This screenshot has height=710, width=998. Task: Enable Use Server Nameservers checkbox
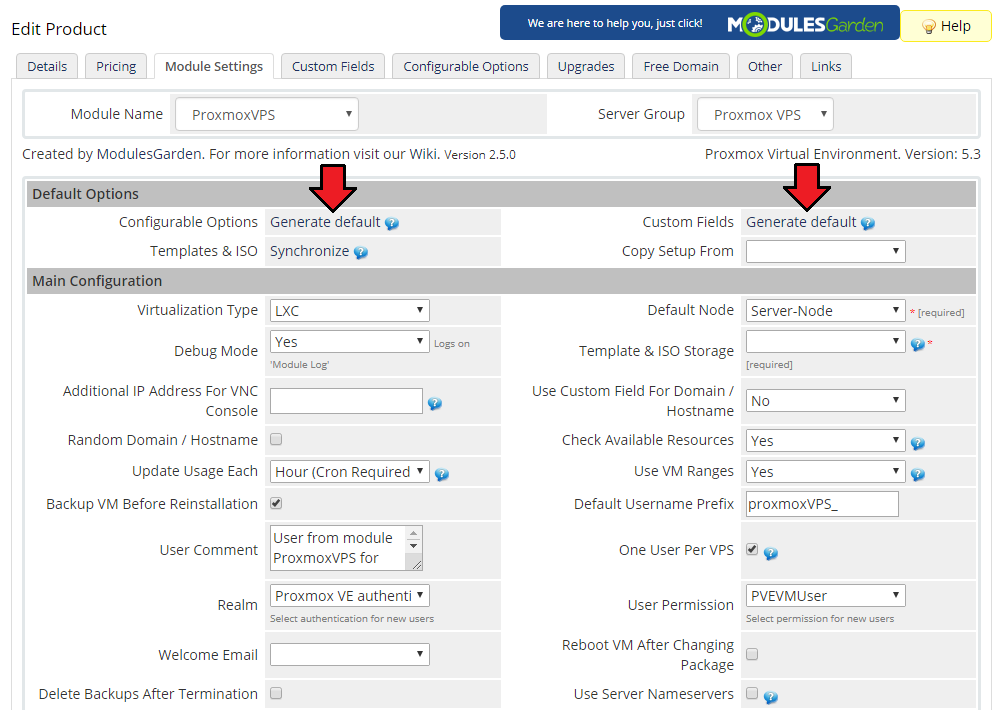tap(752, 693)
